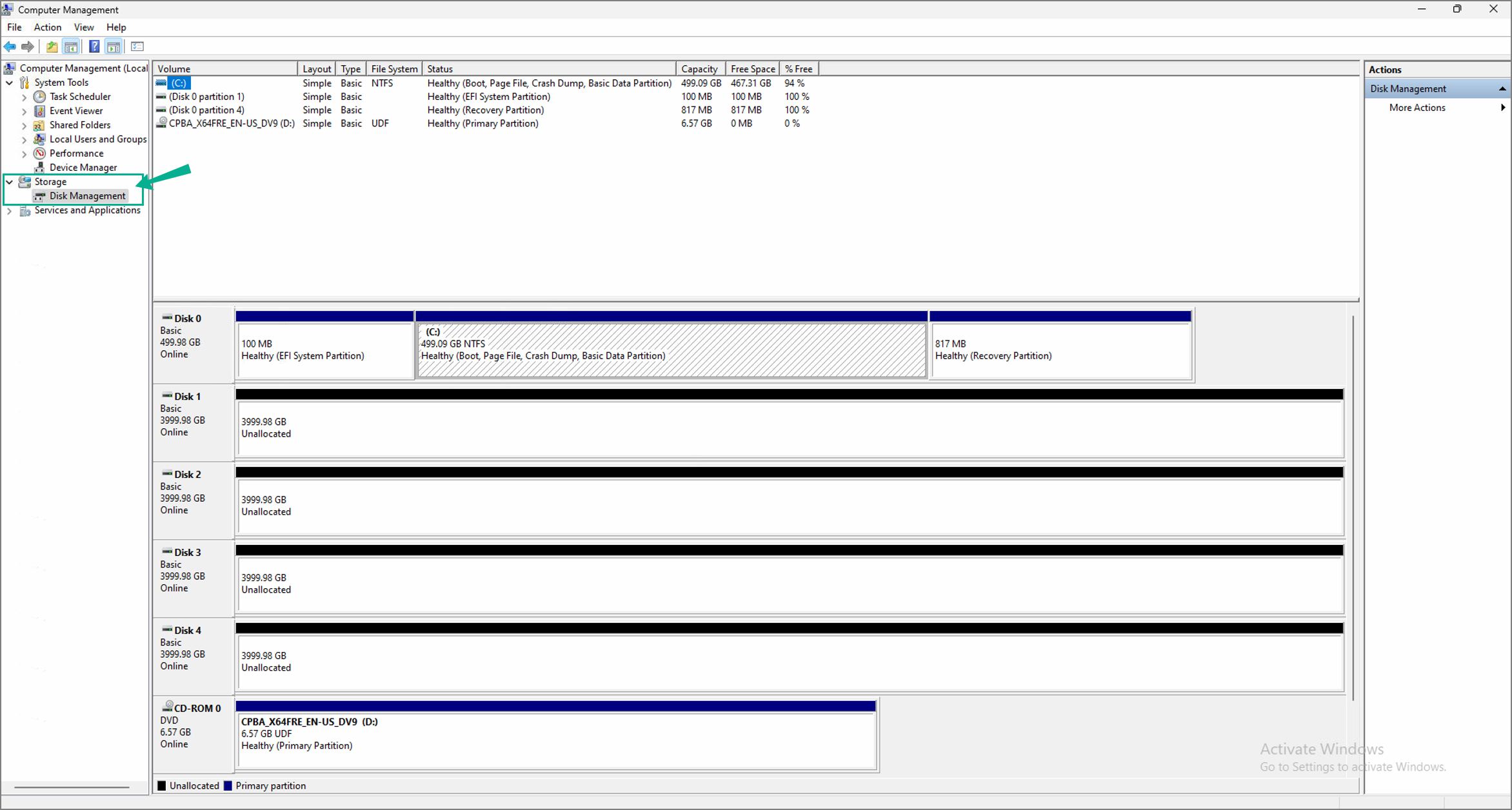Open the Help menu

[x=116, y=27]
